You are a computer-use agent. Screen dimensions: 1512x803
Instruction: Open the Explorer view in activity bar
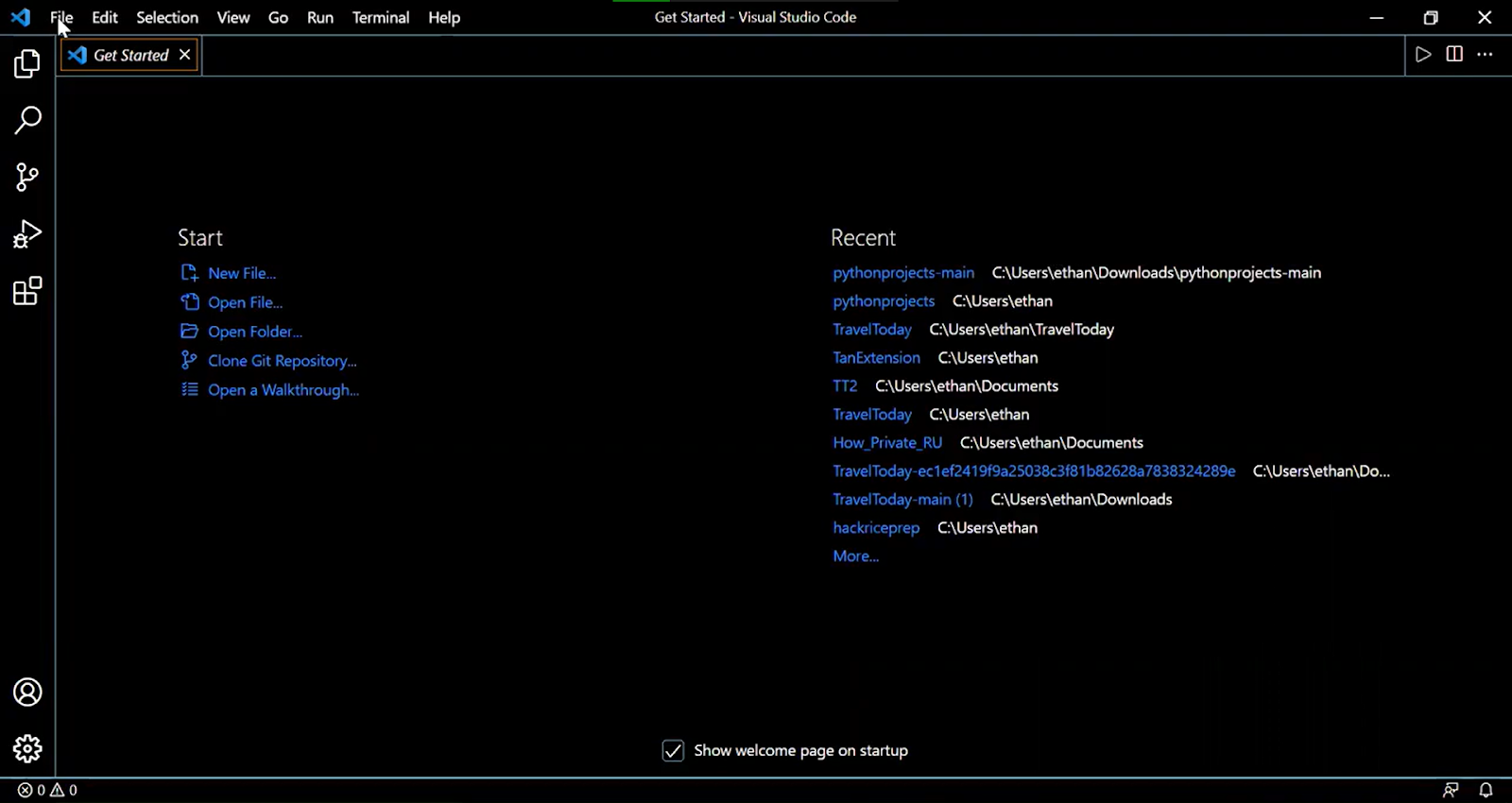point(27,64)
